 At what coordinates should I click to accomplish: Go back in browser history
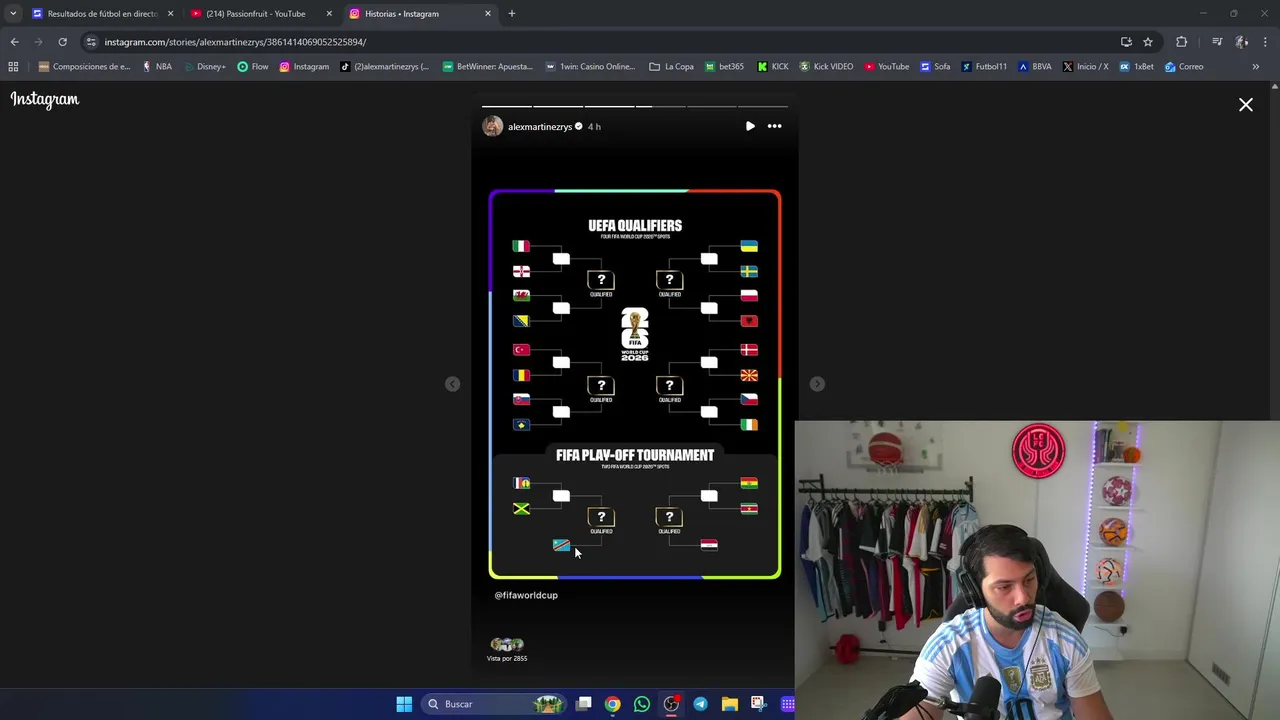pos(14,42)
